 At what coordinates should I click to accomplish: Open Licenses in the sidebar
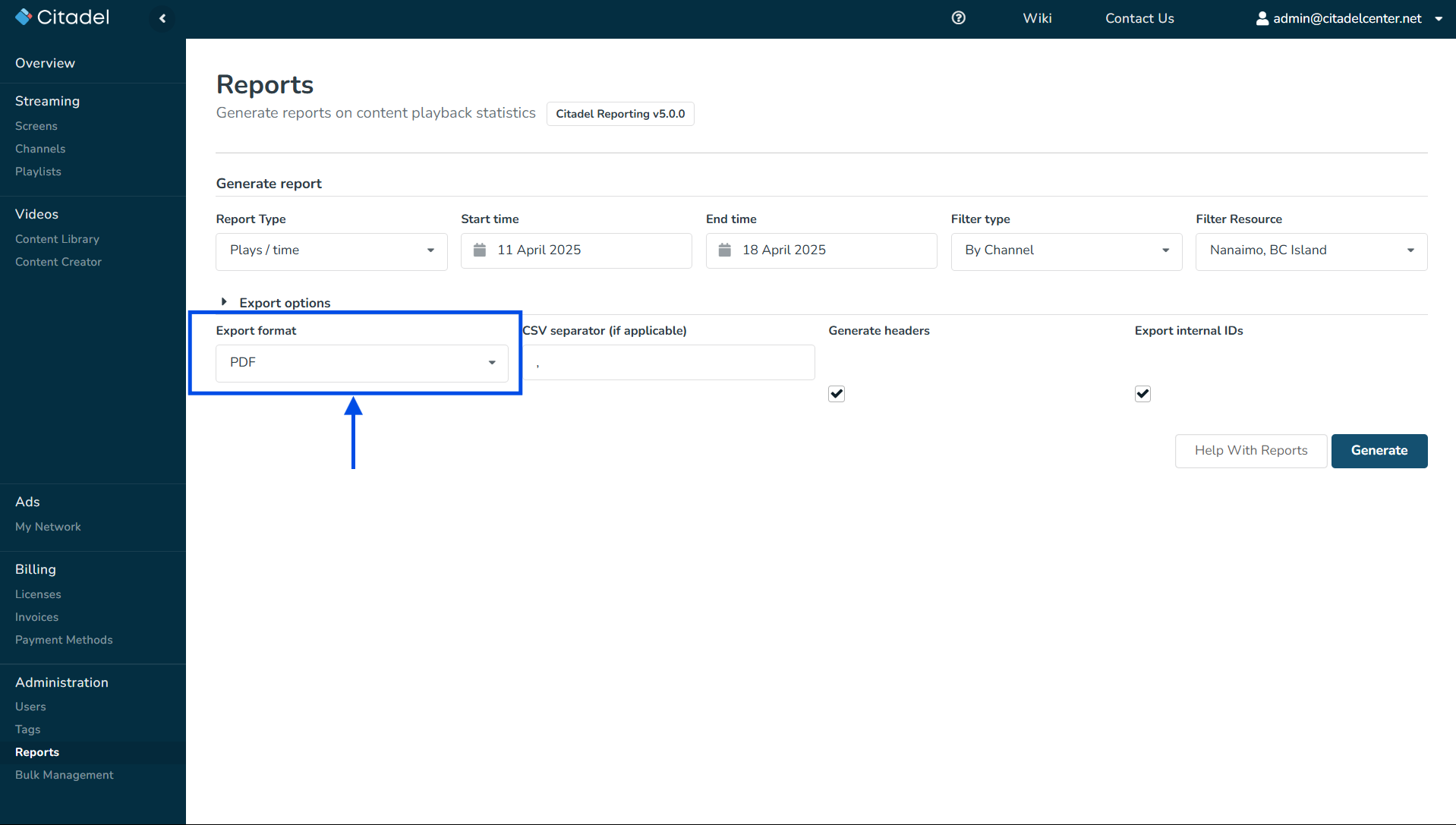[x=38, y=594]
